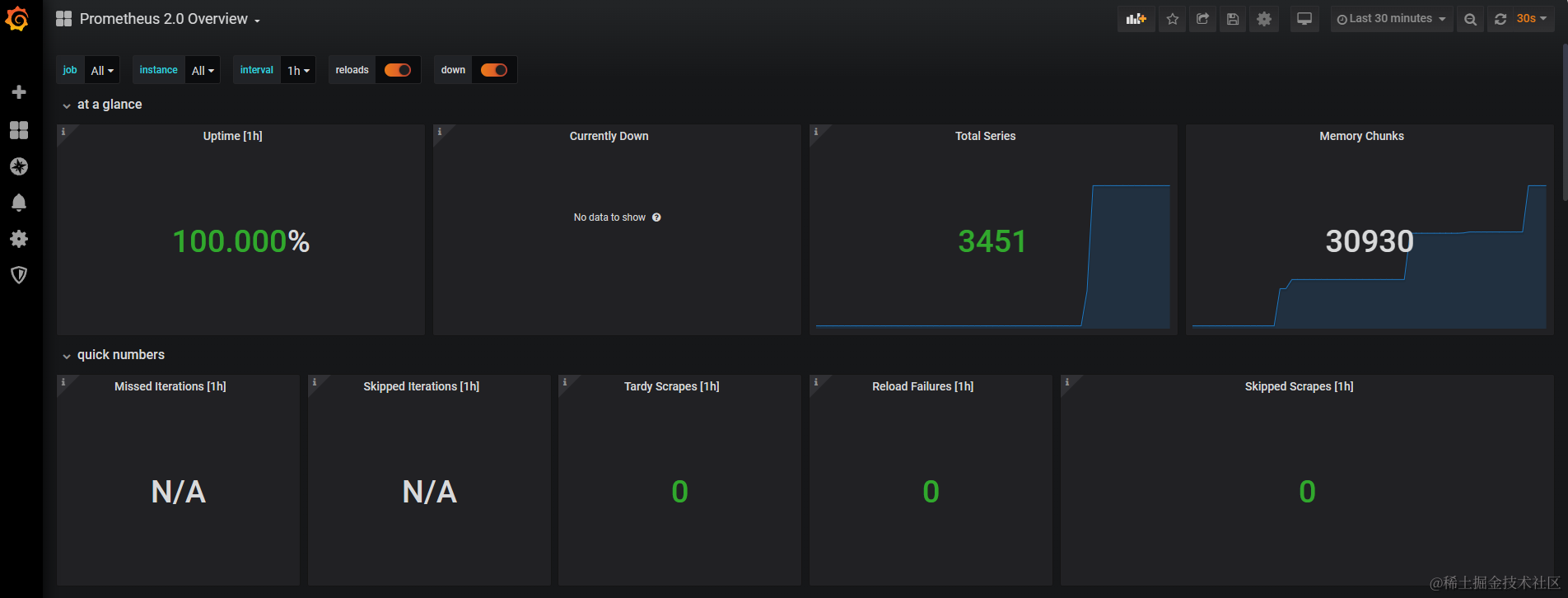1568x598 pixels.
Task: Open the 30s refresh interval dropdown
Action: click(1533, 19)
